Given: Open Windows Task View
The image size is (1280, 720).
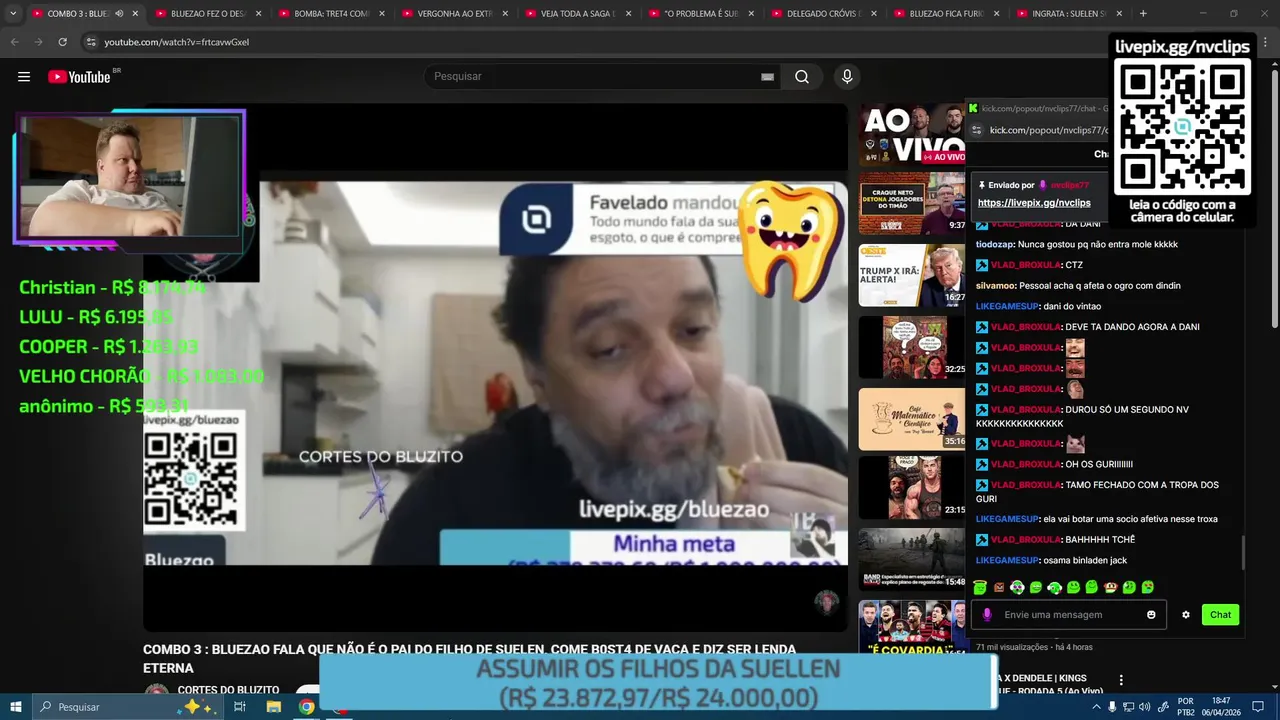Looking at the screenshot, I should 240,707.
